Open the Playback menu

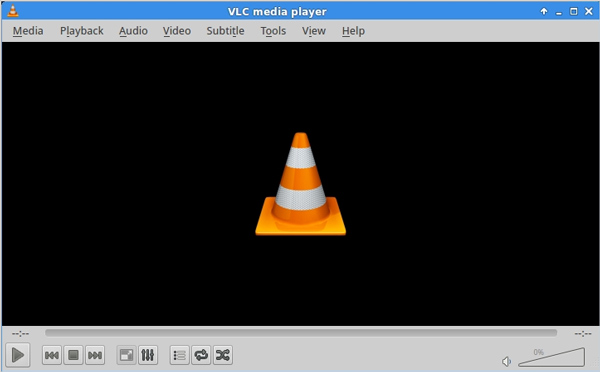(x=82, y=31)
